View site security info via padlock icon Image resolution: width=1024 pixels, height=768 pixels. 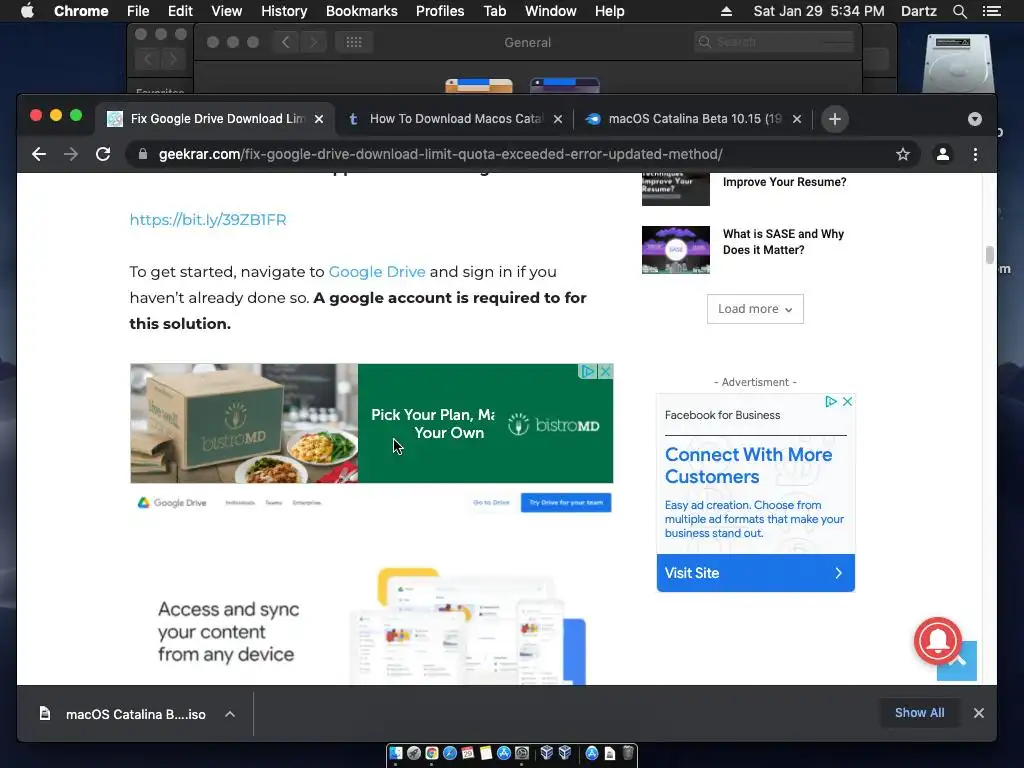[142, 154]
